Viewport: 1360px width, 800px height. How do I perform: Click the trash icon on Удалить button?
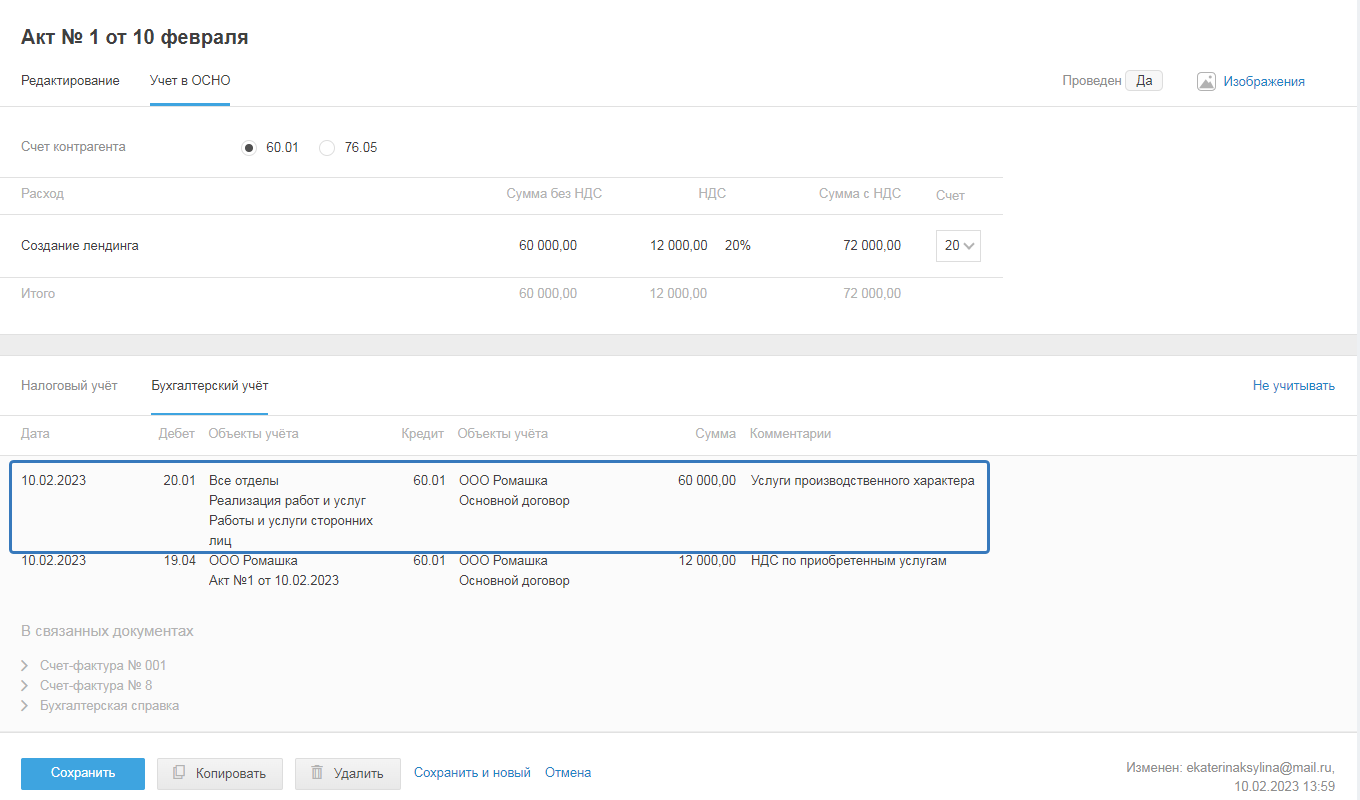pos(317,773)
